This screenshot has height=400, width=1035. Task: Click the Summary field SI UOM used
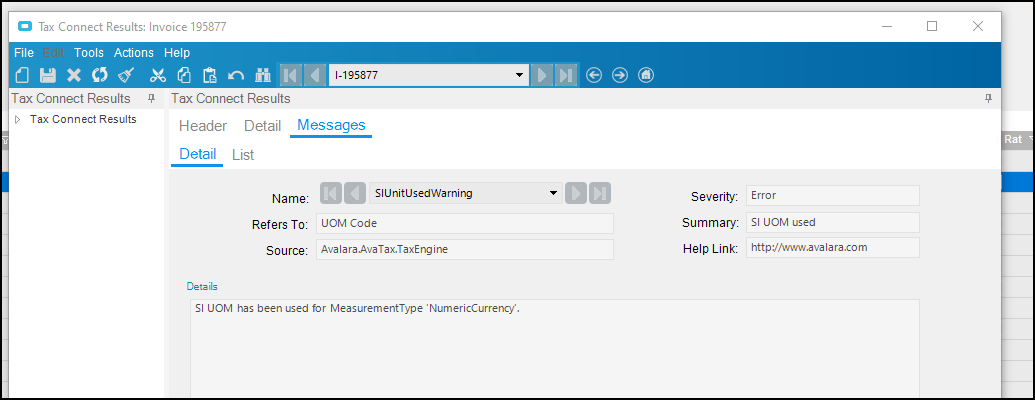[832, 222]
